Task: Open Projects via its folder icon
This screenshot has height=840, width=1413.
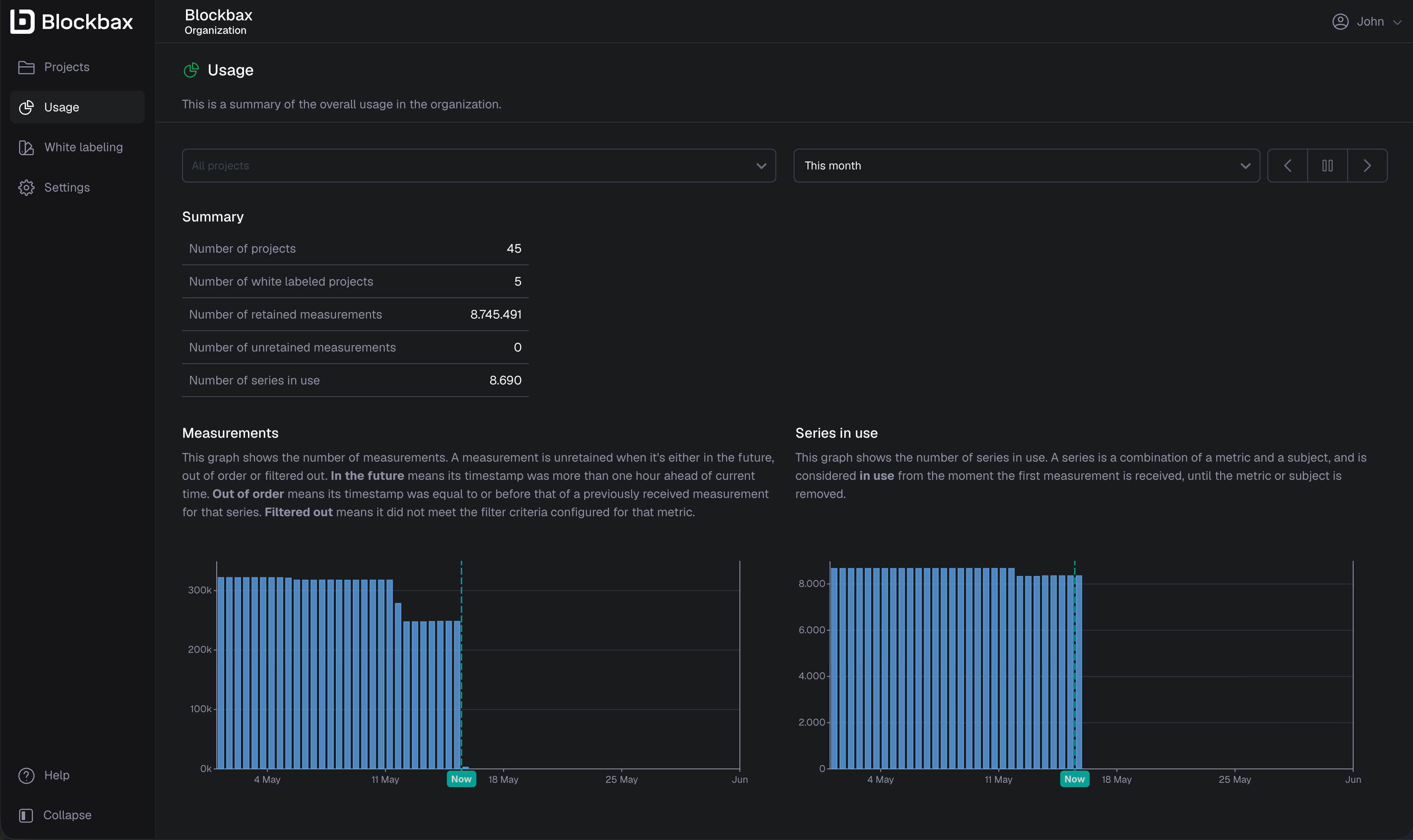Action: point(26,67)
